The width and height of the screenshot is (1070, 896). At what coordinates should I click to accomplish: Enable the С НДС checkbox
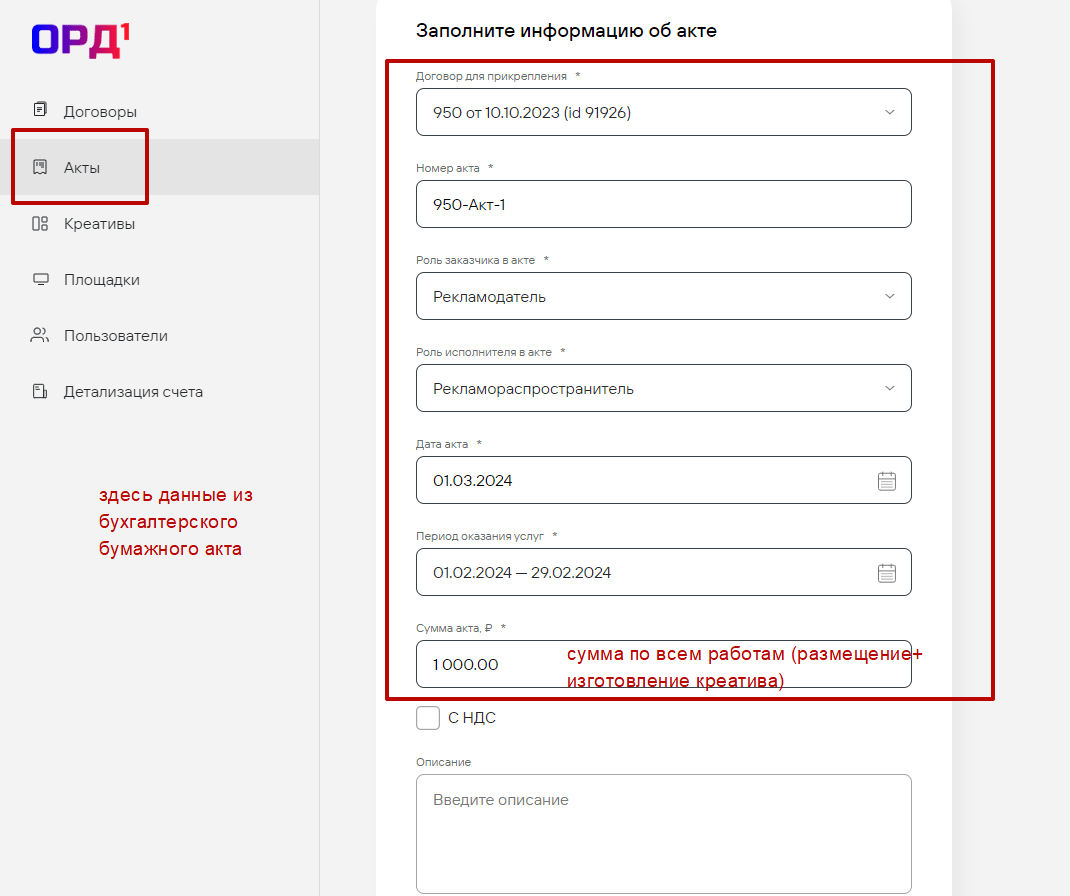point(428,718)
